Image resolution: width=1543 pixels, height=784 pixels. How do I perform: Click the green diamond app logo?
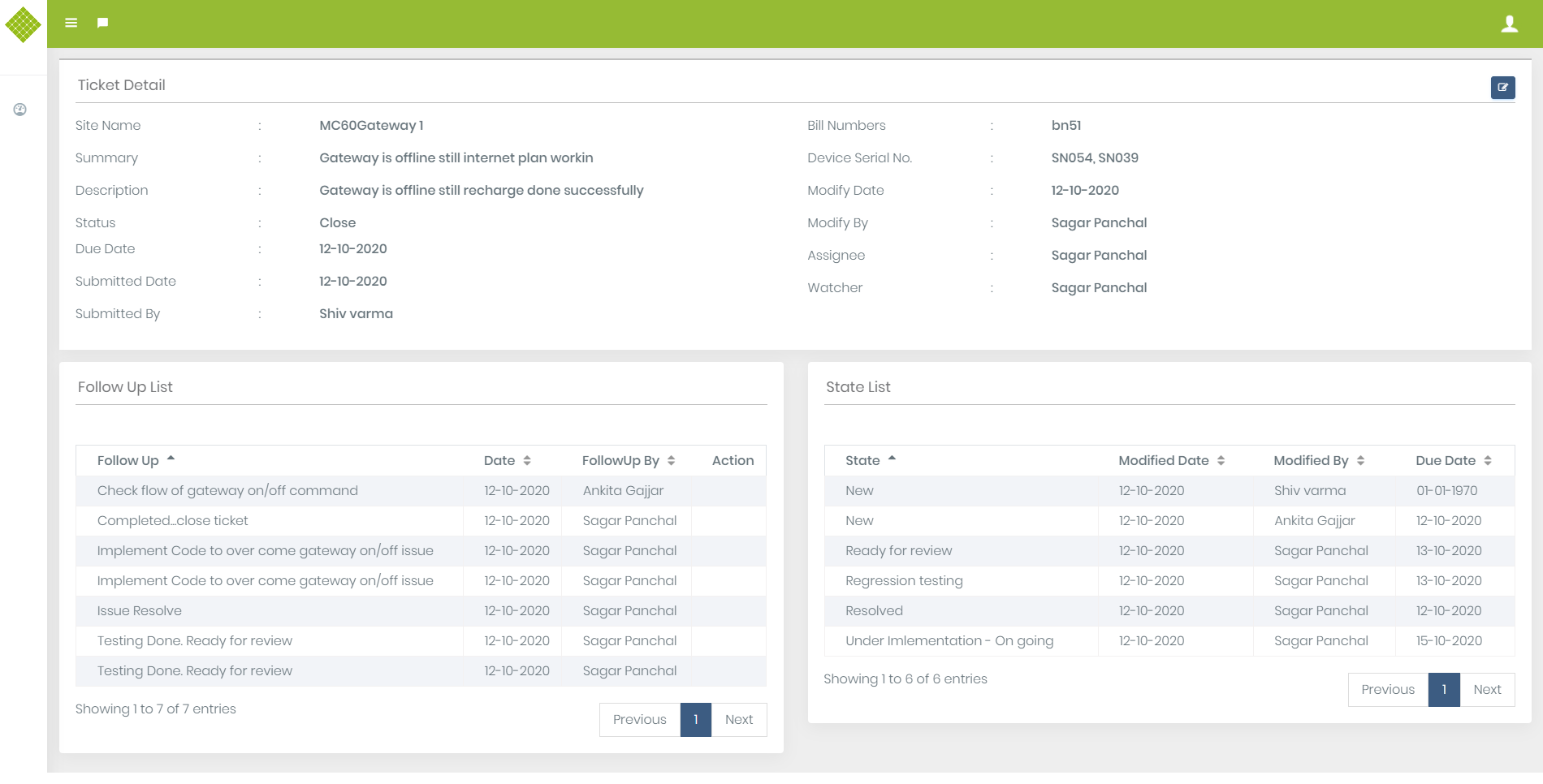23,24
